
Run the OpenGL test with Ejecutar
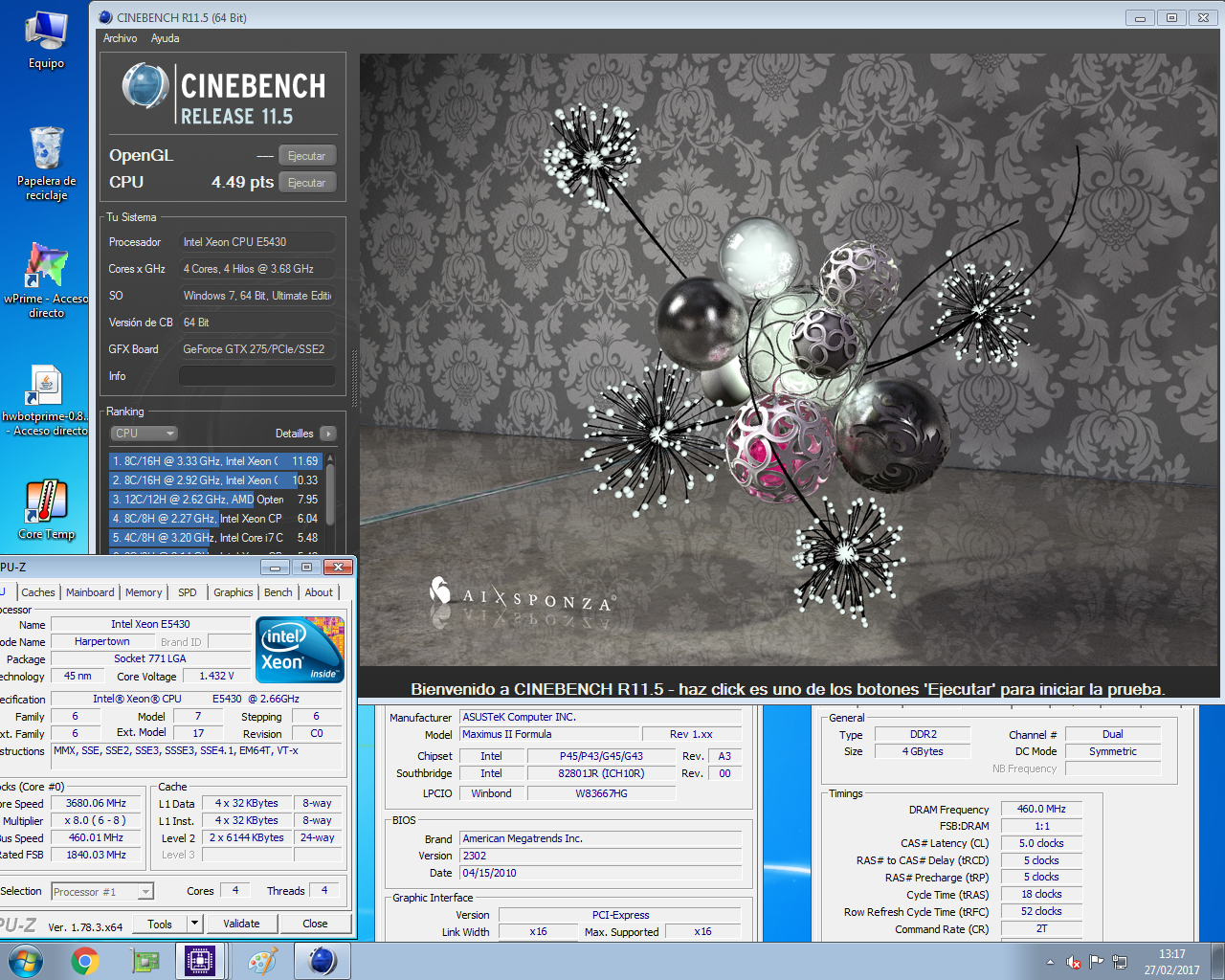click(307, 156)
